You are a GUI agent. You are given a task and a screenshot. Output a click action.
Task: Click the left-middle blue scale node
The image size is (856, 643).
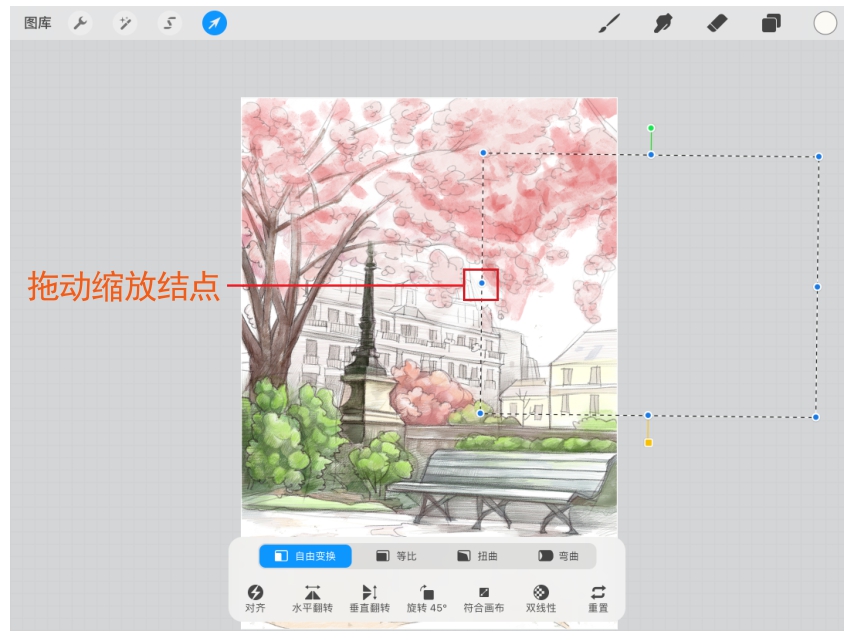482,283
